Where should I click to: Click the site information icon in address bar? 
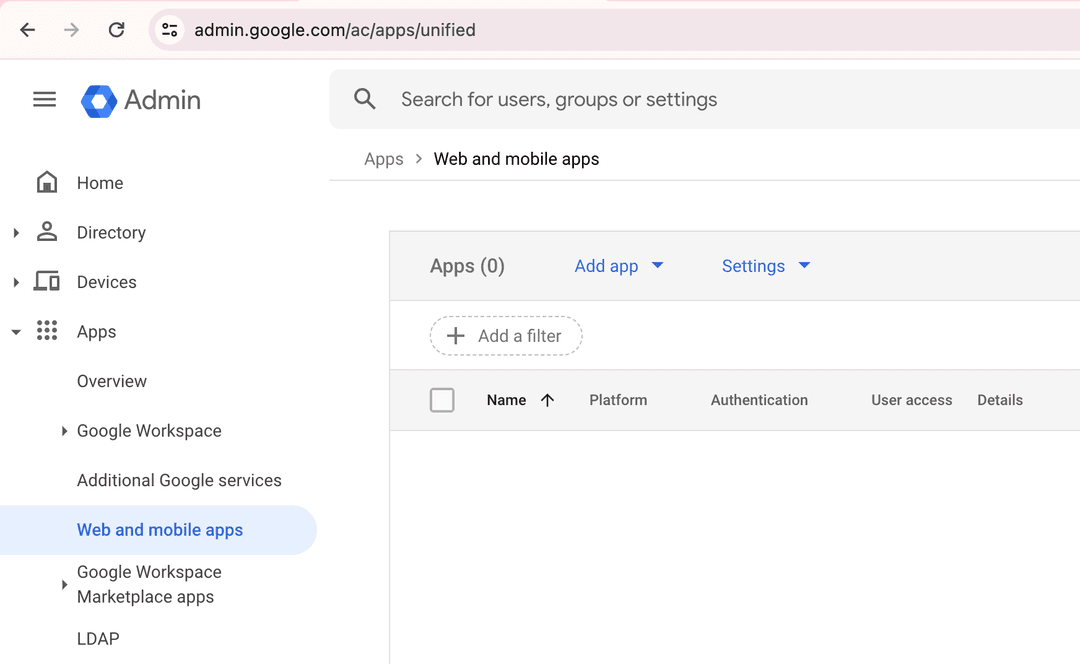169,29
